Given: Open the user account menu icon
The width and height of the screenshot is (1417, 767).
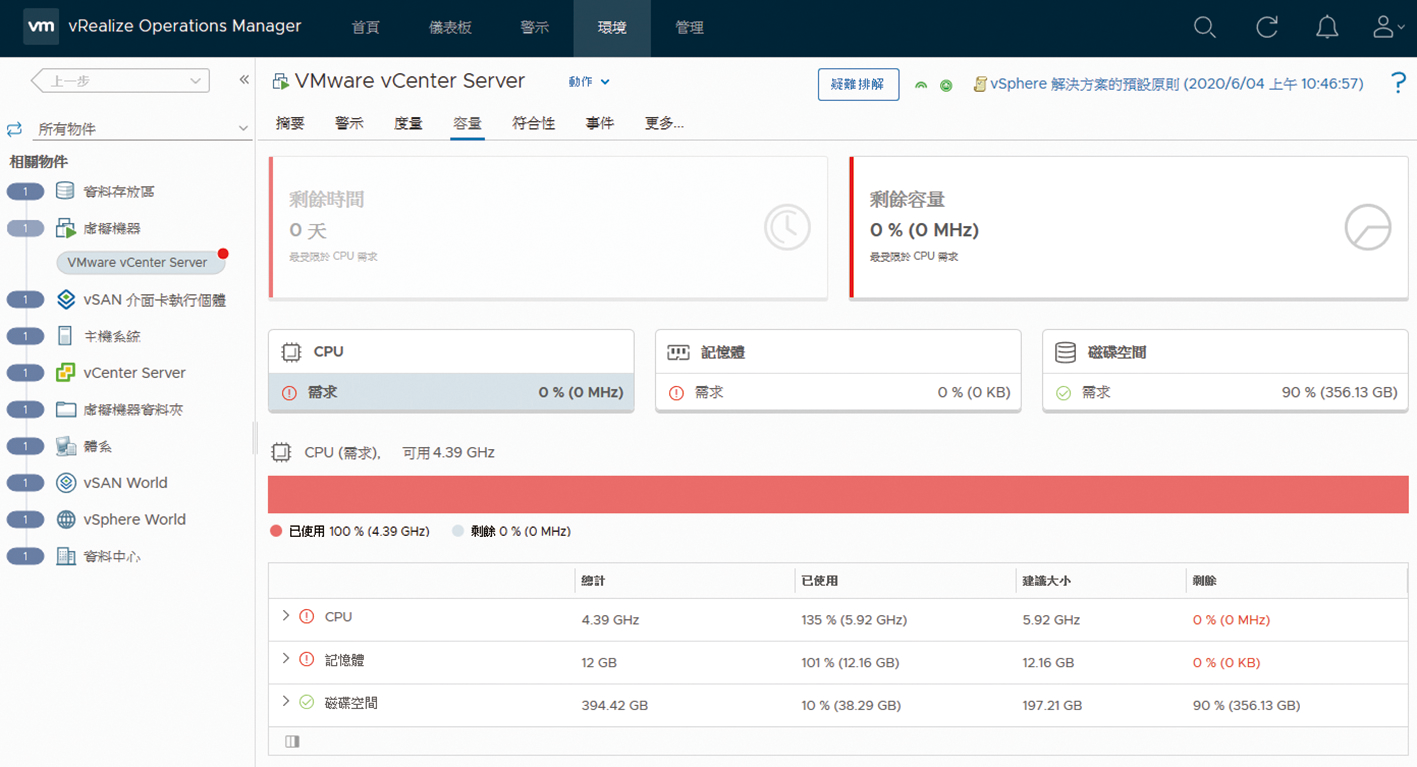Looking at the screenshot, I should [x=1388, y=28].
